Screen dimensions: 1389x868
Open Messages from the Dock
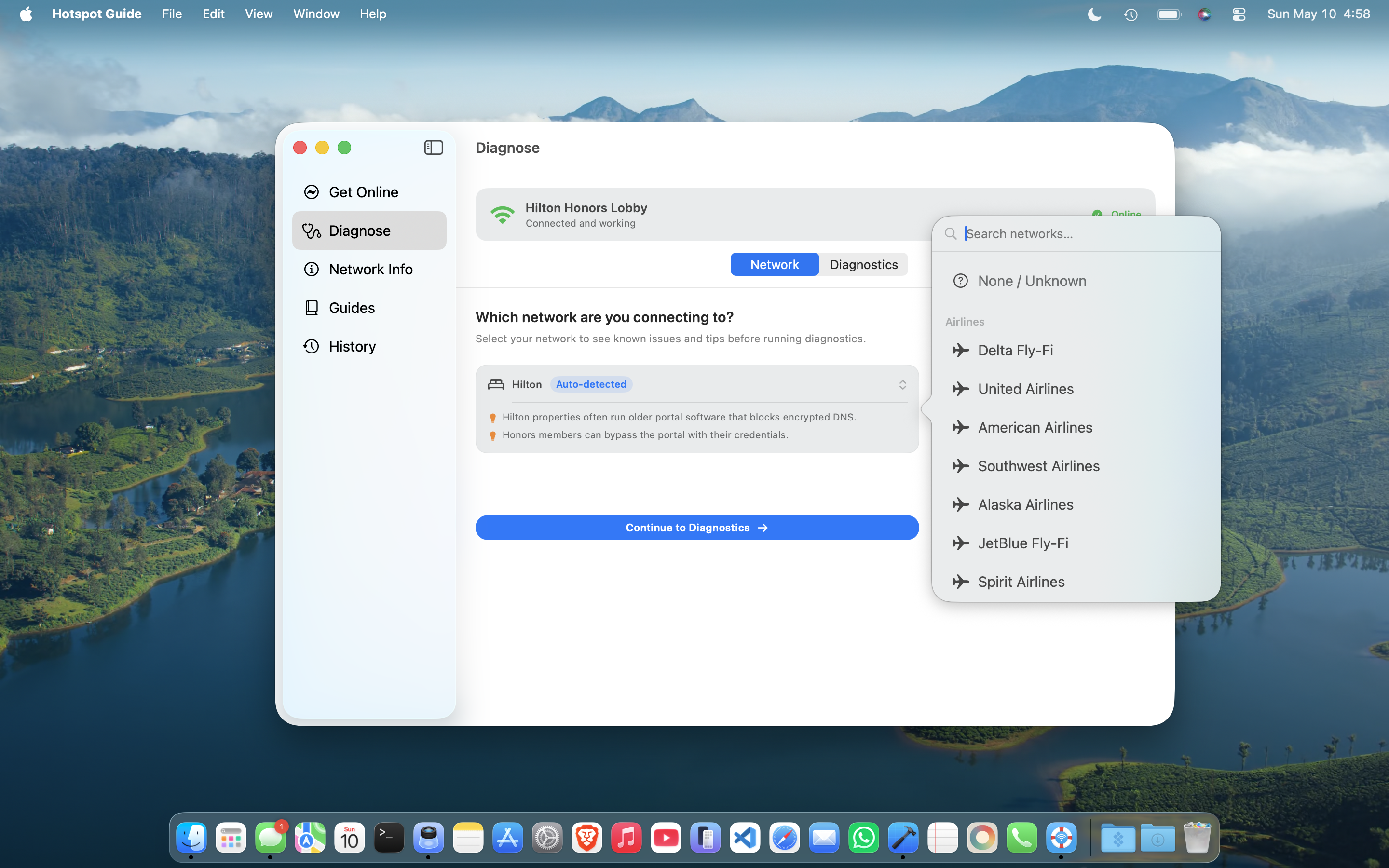point(271,838)
